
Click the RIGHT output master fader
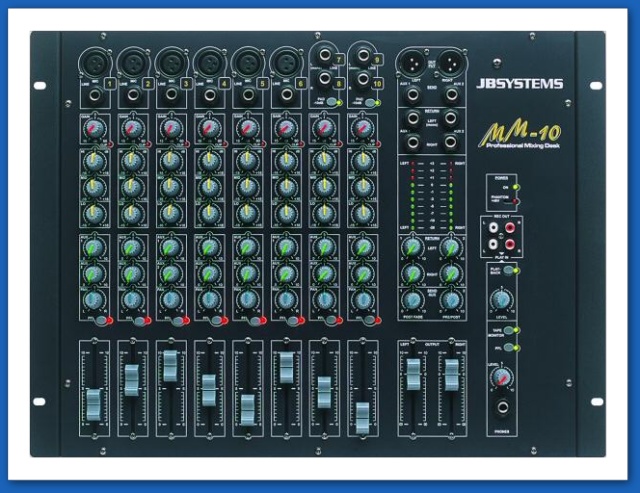click(451, 375)
